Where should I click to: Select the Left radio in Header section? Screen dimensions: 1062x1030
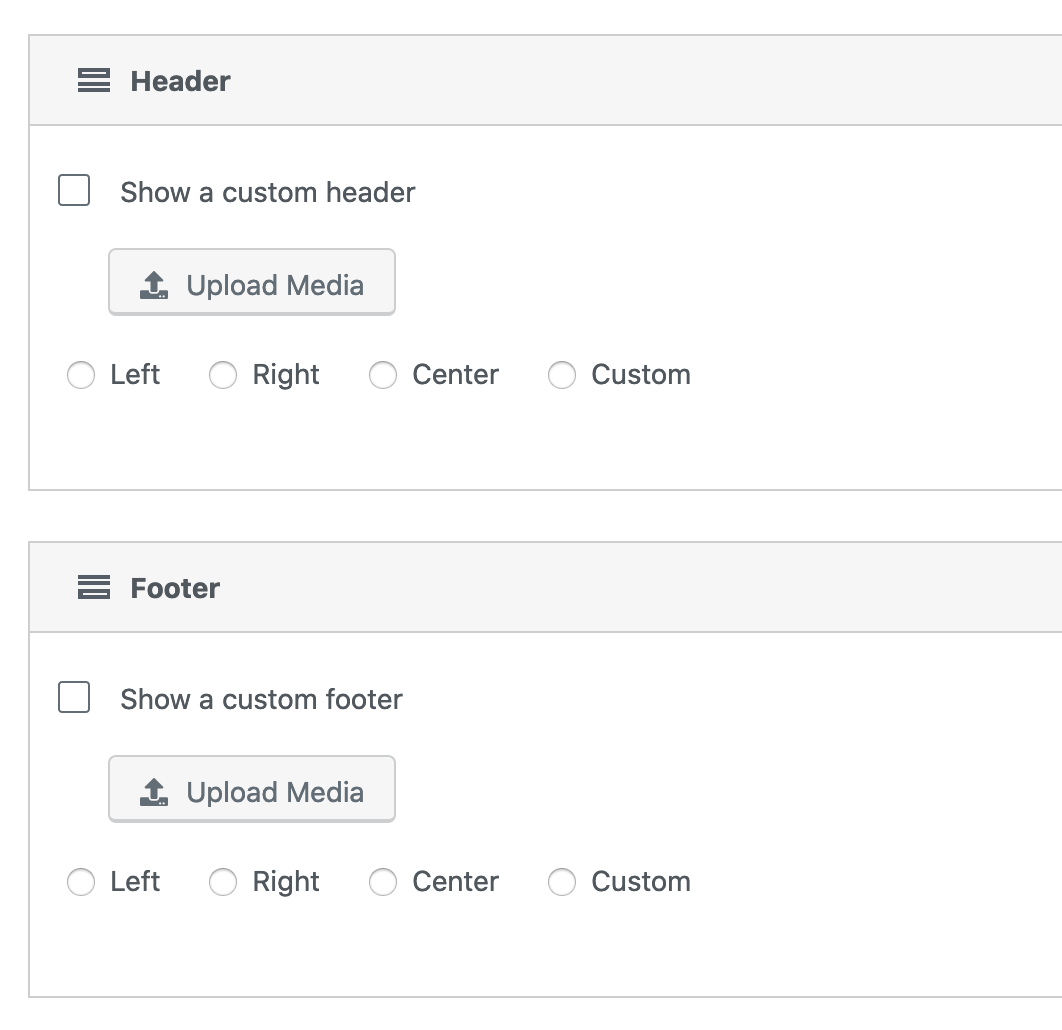click(81, 376)
